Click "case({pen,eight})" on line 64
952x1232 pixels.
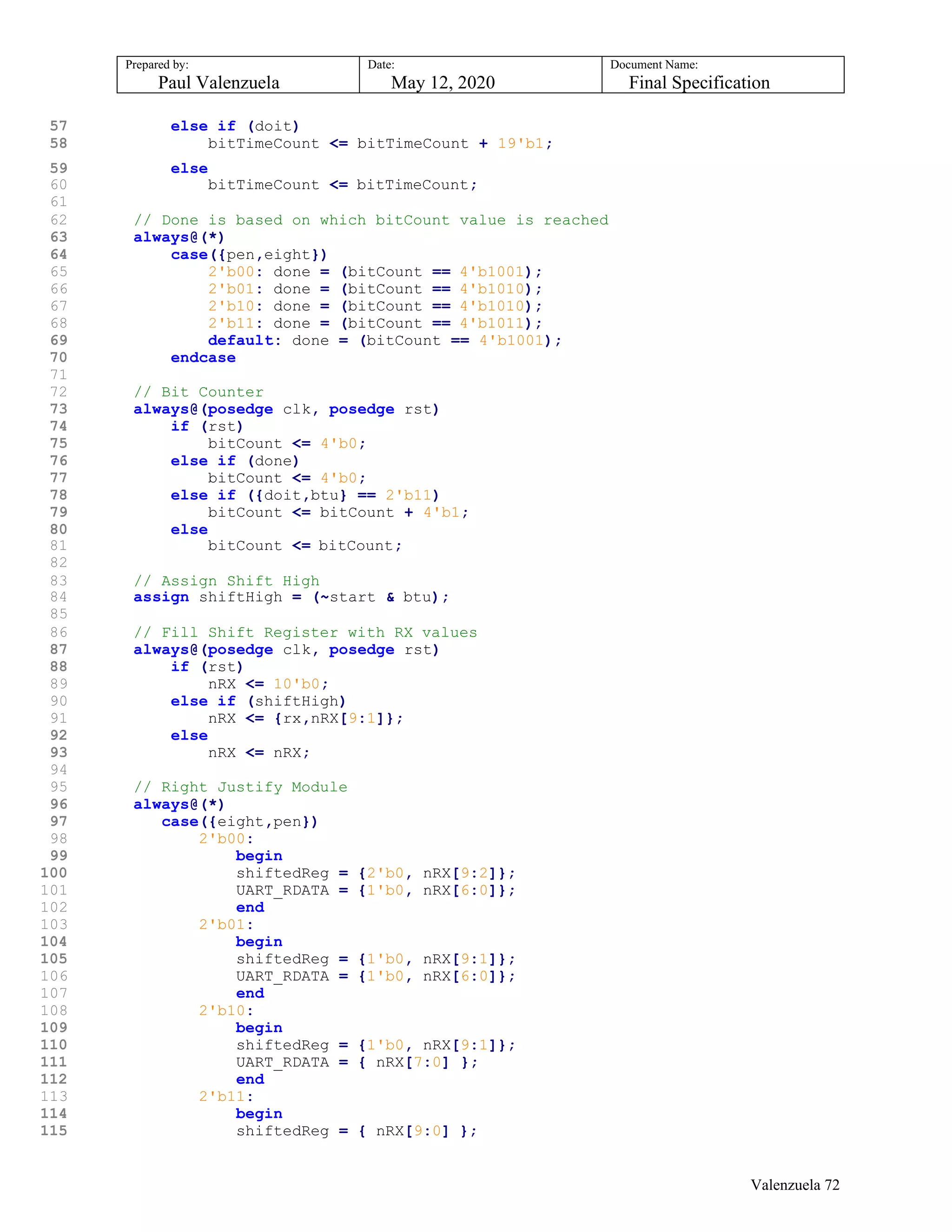click(249, 255)
